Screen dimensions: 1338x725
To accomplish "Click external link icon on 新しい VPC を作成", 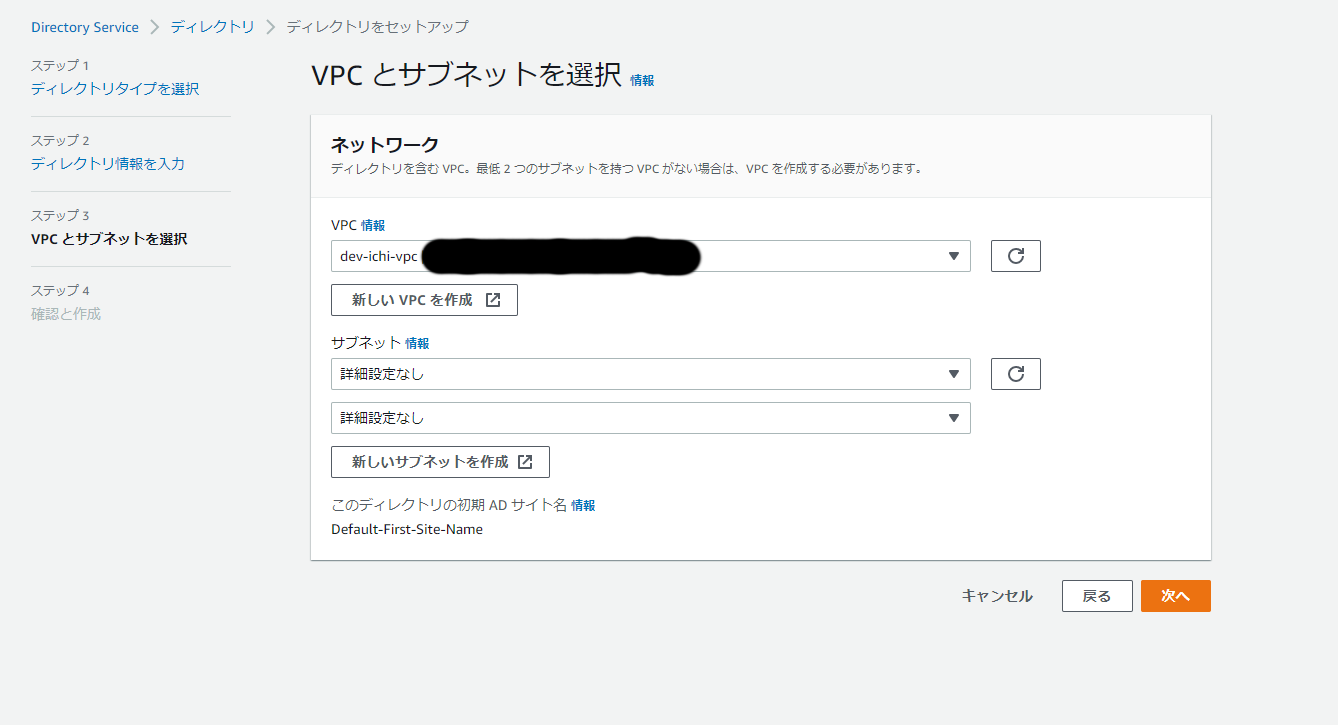I will [493, 300].
